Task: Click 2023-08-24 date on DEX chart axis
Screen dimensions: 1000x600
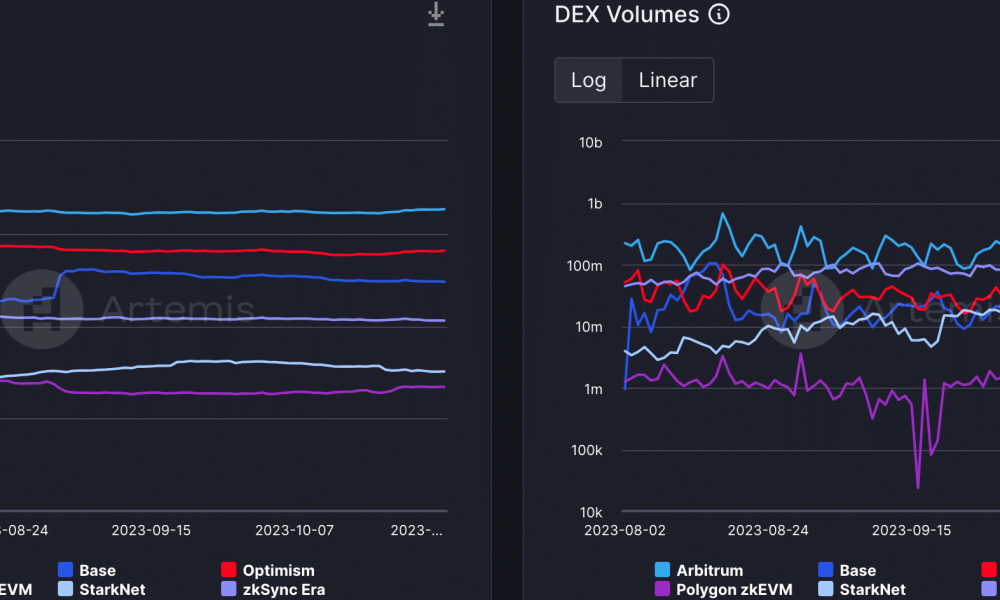Action: point(768,530)
